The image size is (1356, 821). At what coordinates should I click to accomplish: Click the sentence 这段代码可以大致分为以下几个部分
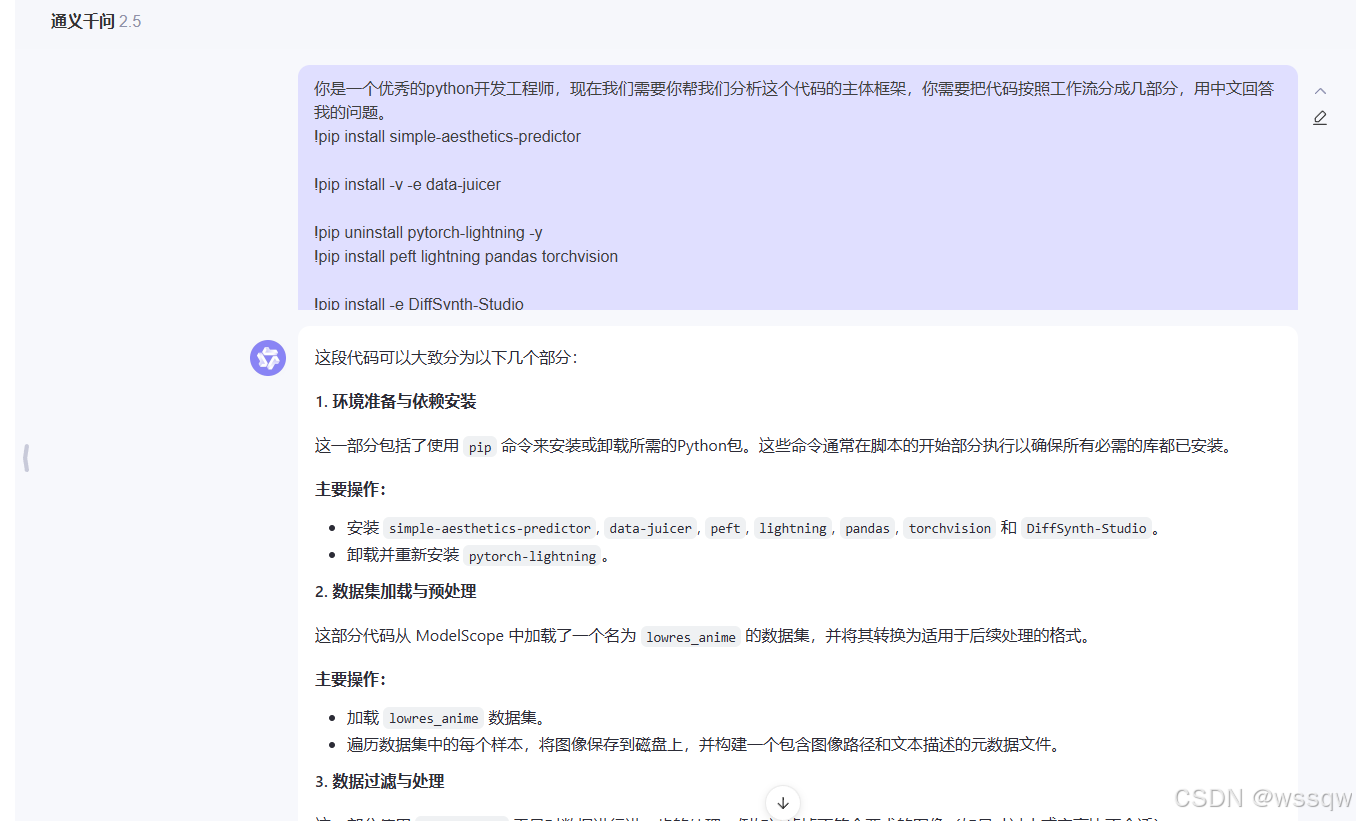tap(446, 357)
